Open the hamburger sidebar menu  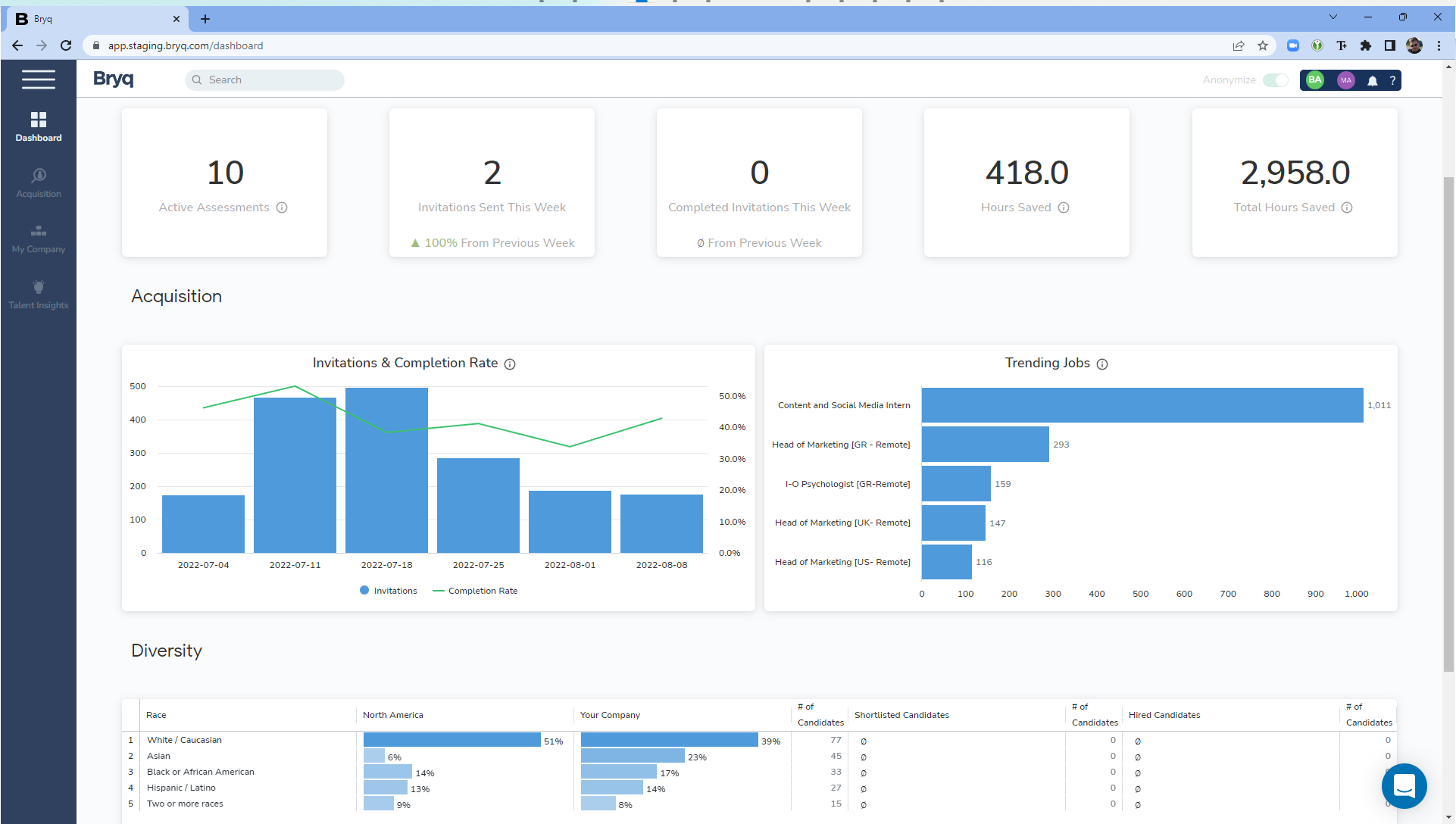click(38, 80)
